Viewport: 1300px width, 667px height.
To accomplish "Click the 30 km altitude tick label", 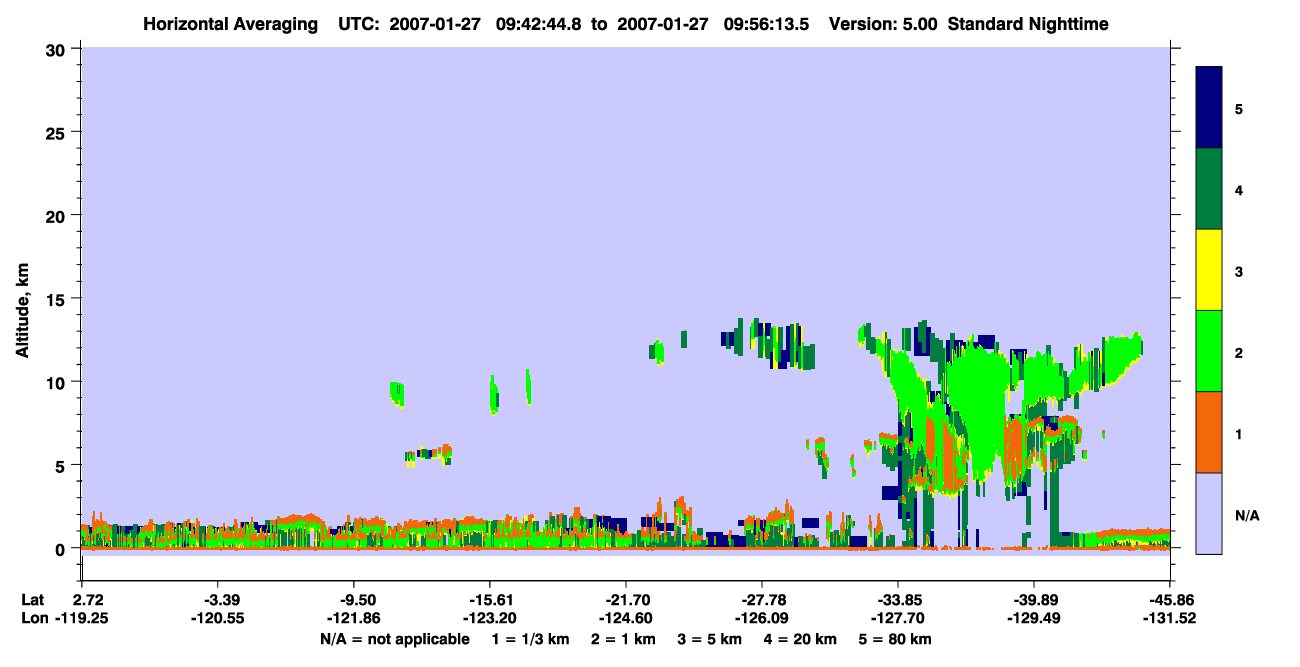I will click(58, 49).
